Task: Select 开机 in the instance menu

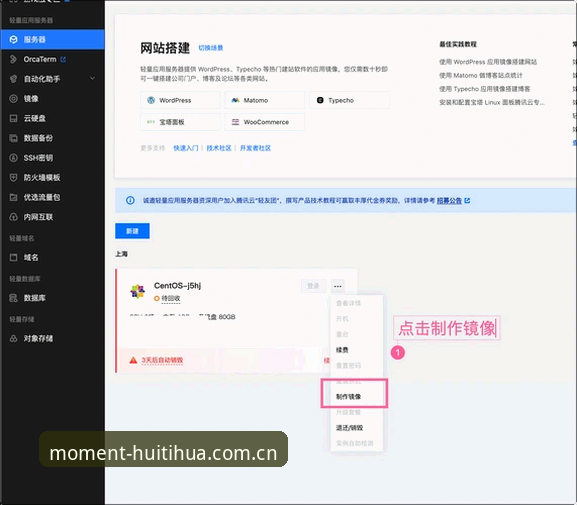Action: (x=342, y=319)
